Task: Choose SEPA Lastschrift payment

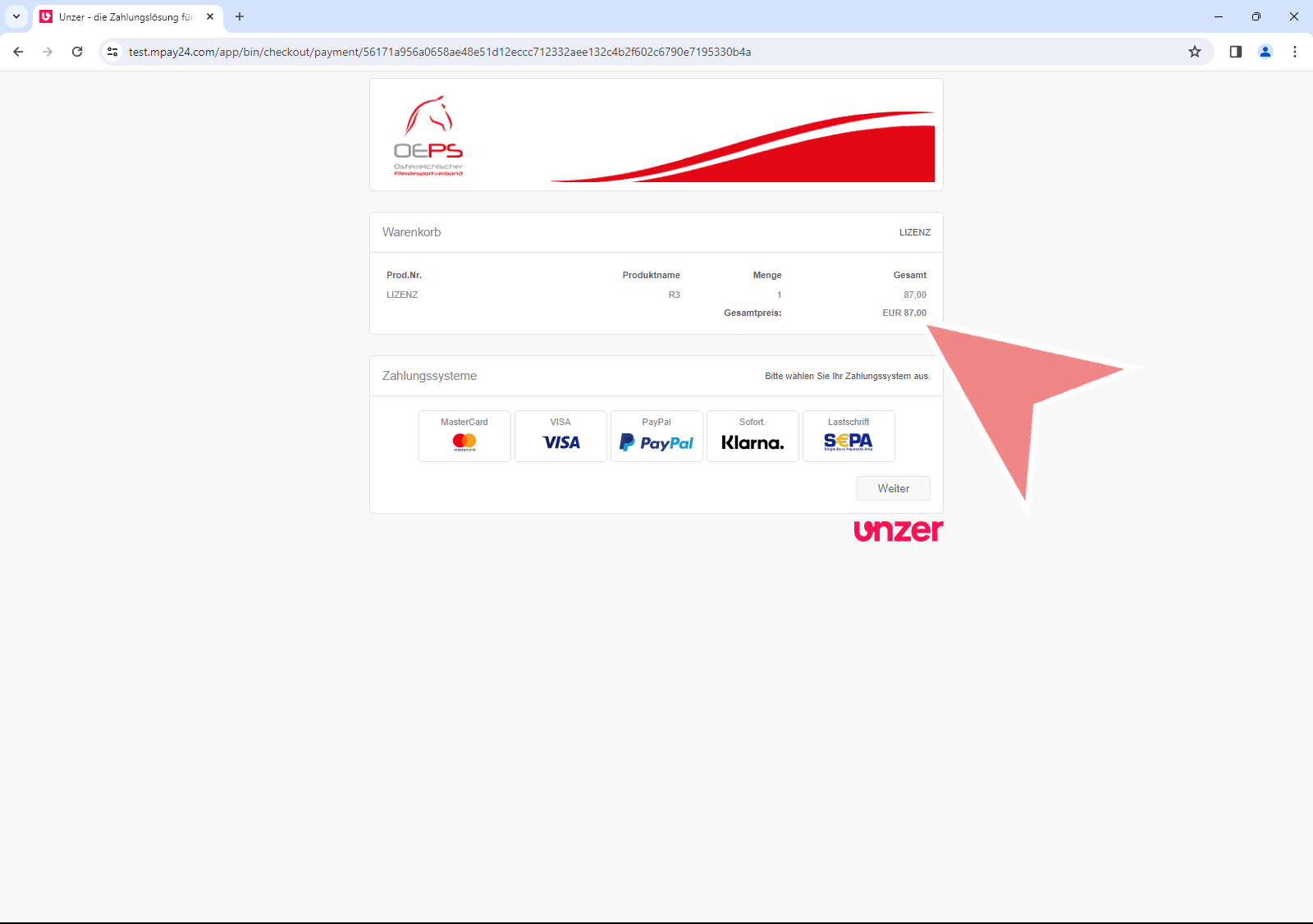Action: tap(849, 436)
